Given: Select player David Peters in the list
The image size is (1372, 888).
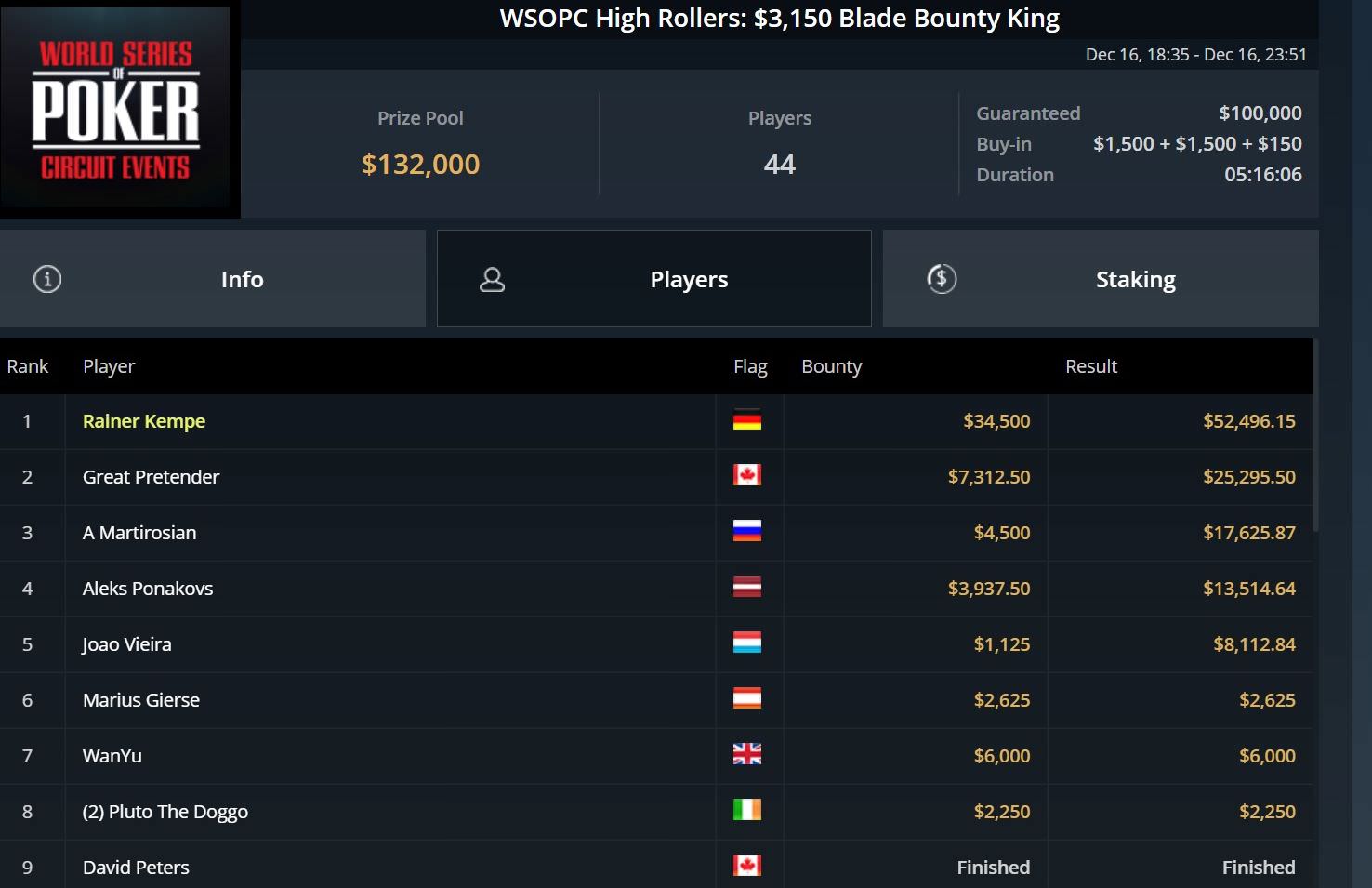Looking at the screenshot, I should (136, 868).
